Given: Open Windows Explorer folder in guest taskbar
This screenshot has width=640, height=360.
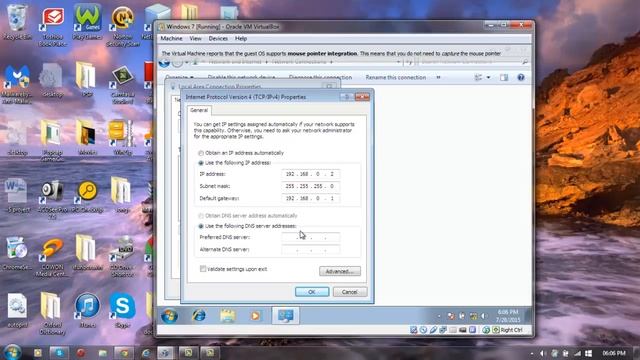Looking at the screenshot, I should (x=227, y=316).
